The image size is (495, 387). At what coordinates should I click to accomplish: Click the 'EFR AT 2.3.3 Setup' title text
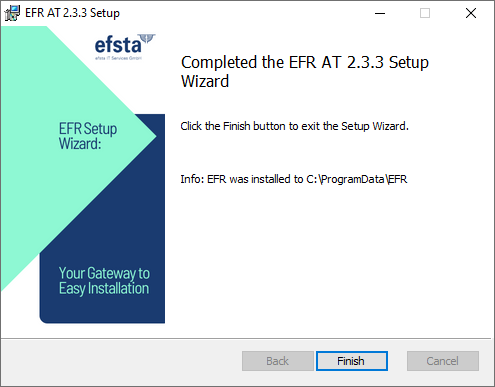[x=72, y=13]
